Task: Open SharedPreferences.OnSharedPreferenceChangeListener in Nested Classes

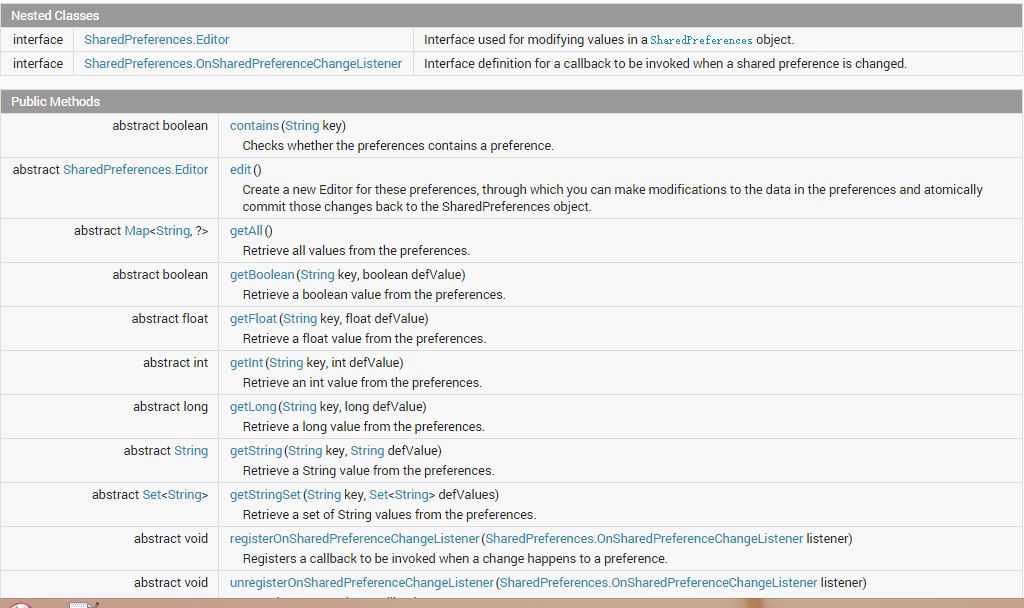Action: (x=243, y=64)
